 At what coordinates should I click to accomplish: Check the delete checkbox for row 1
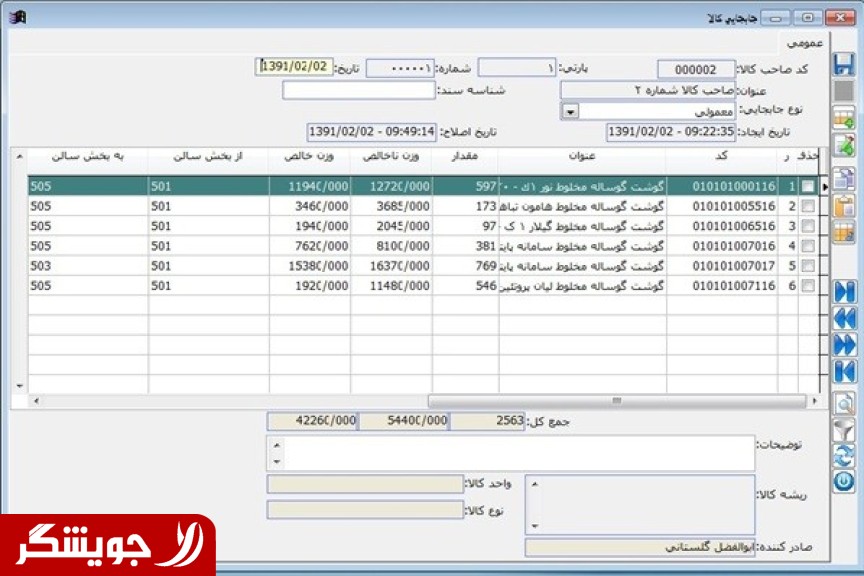click(x=808, y=186)
